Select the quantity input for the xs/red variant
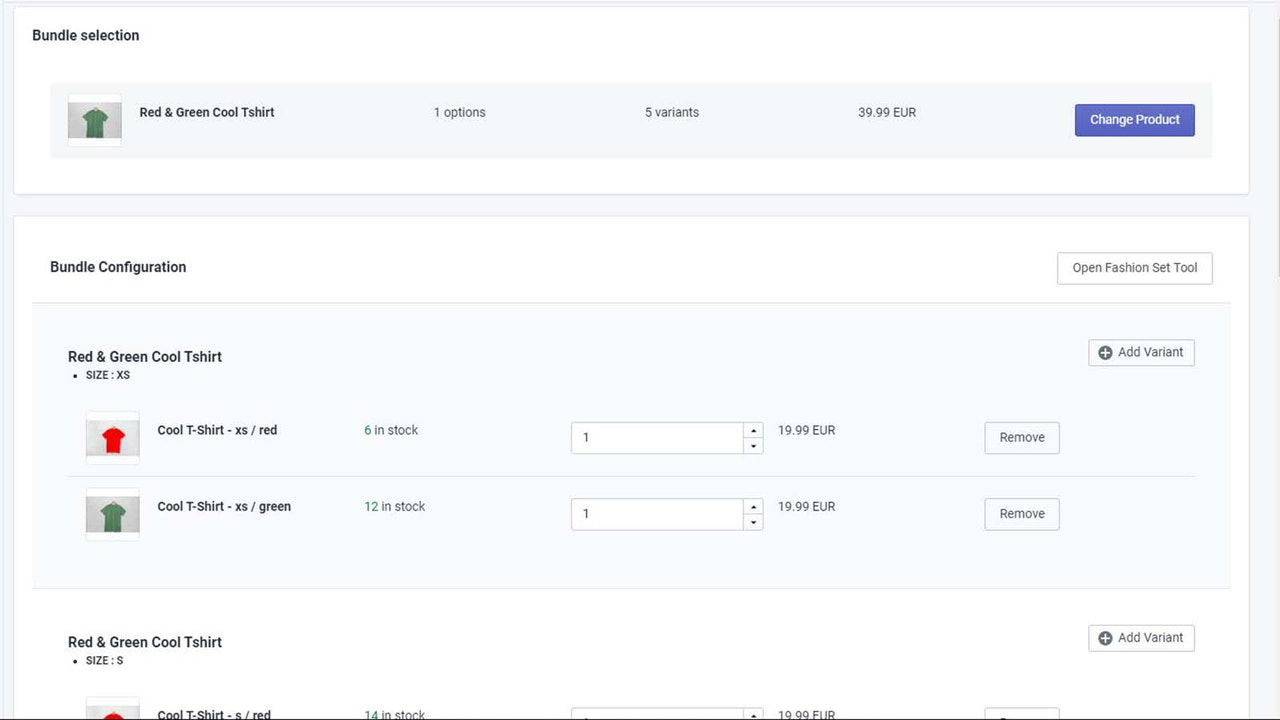Image resolution: width=1280 pixels, height=720 pixels. [655, 437]
